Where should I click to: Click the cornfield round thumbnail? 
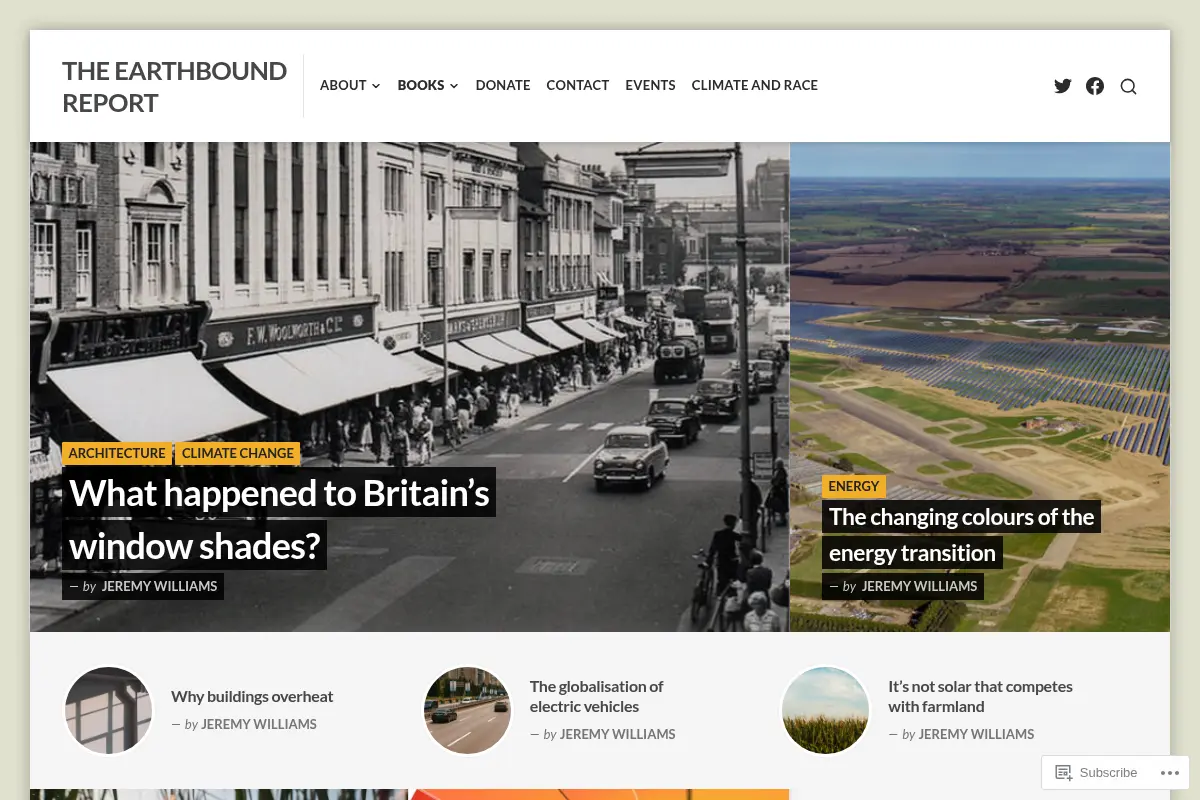tap(825, 710)
